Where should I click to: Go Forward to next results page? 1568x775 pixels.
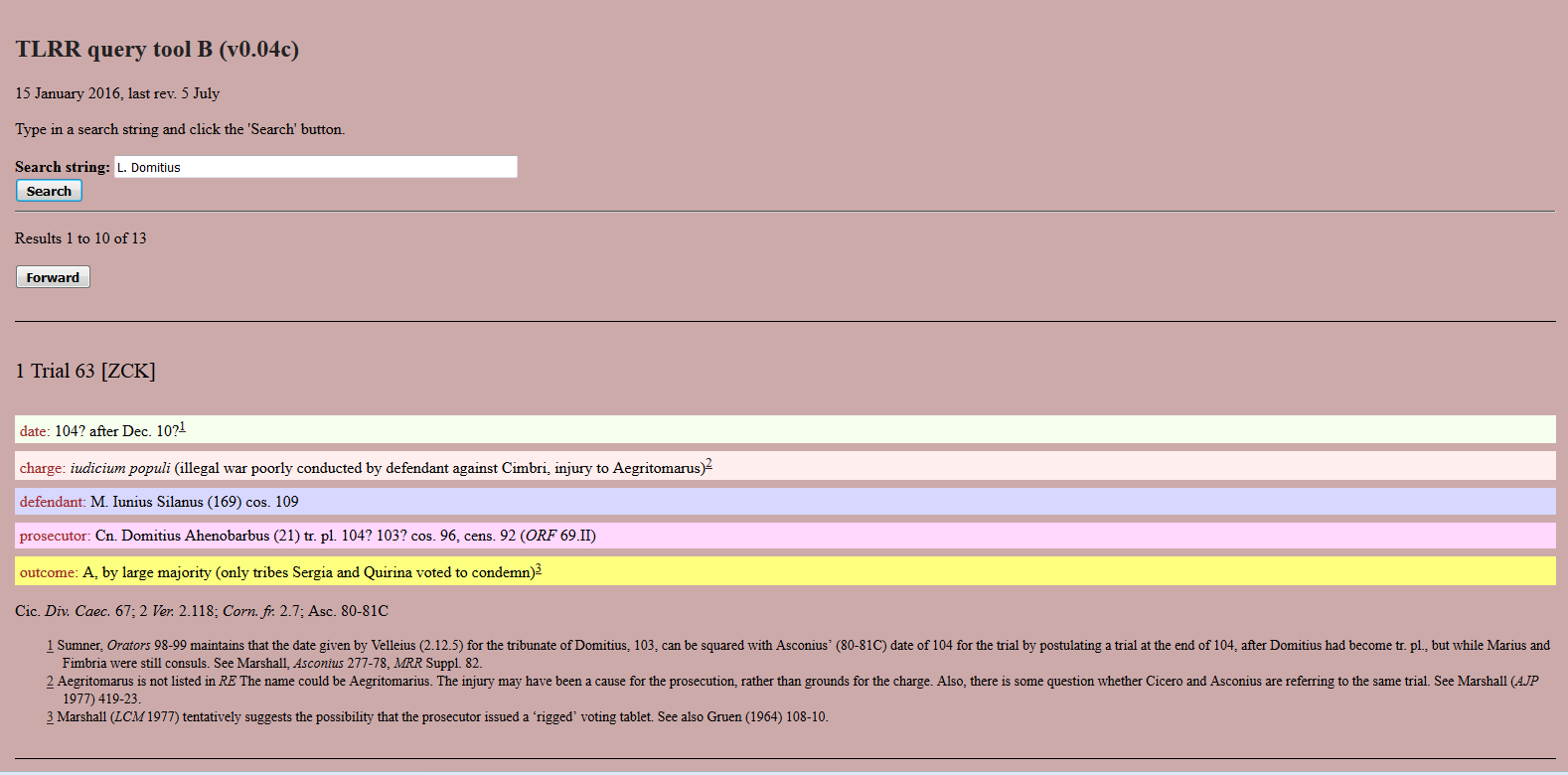click(53, 277)
